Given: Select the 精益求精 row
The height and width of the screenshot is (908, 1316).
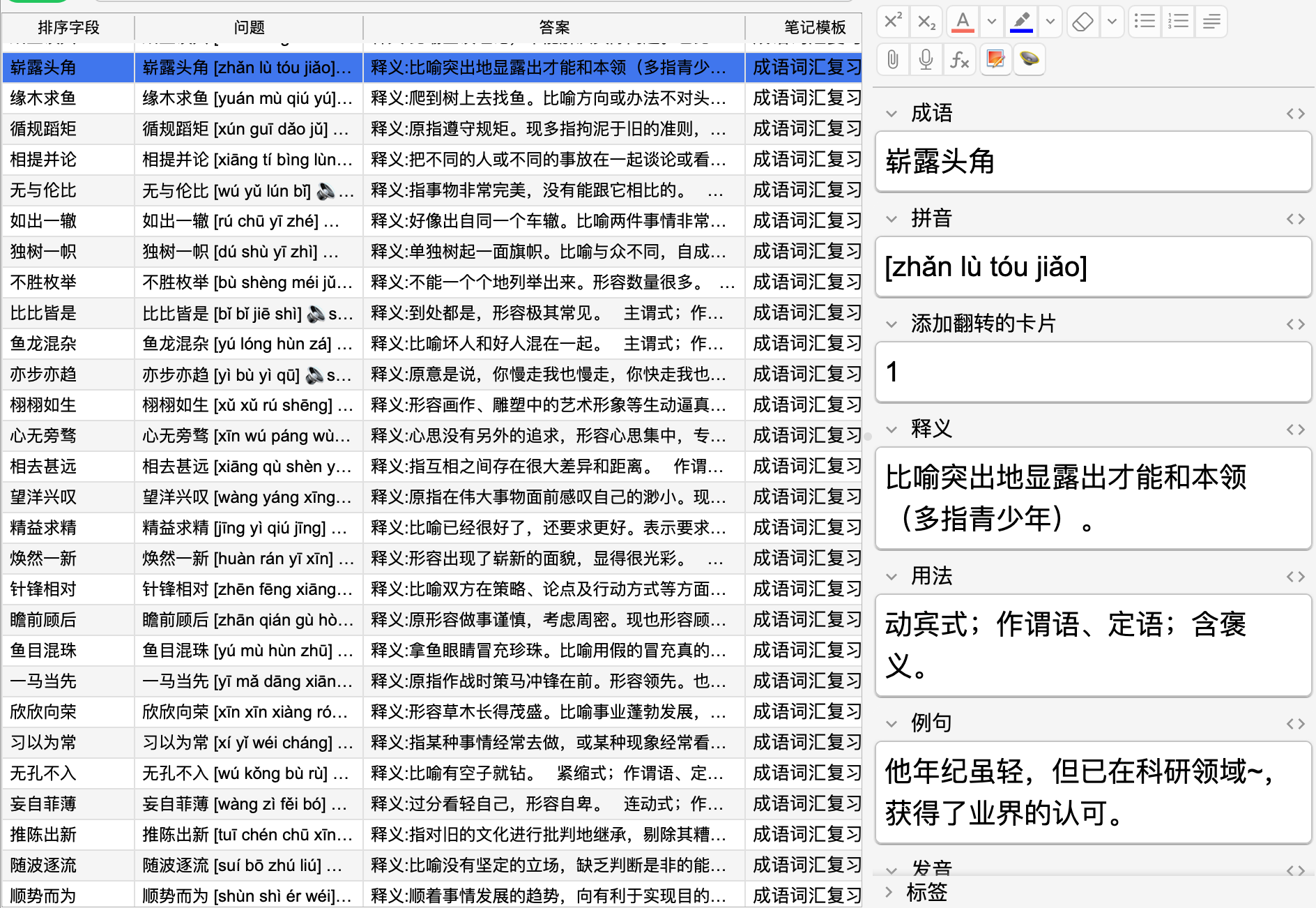Looking at the screenshot, I should (x=432, y=528).
